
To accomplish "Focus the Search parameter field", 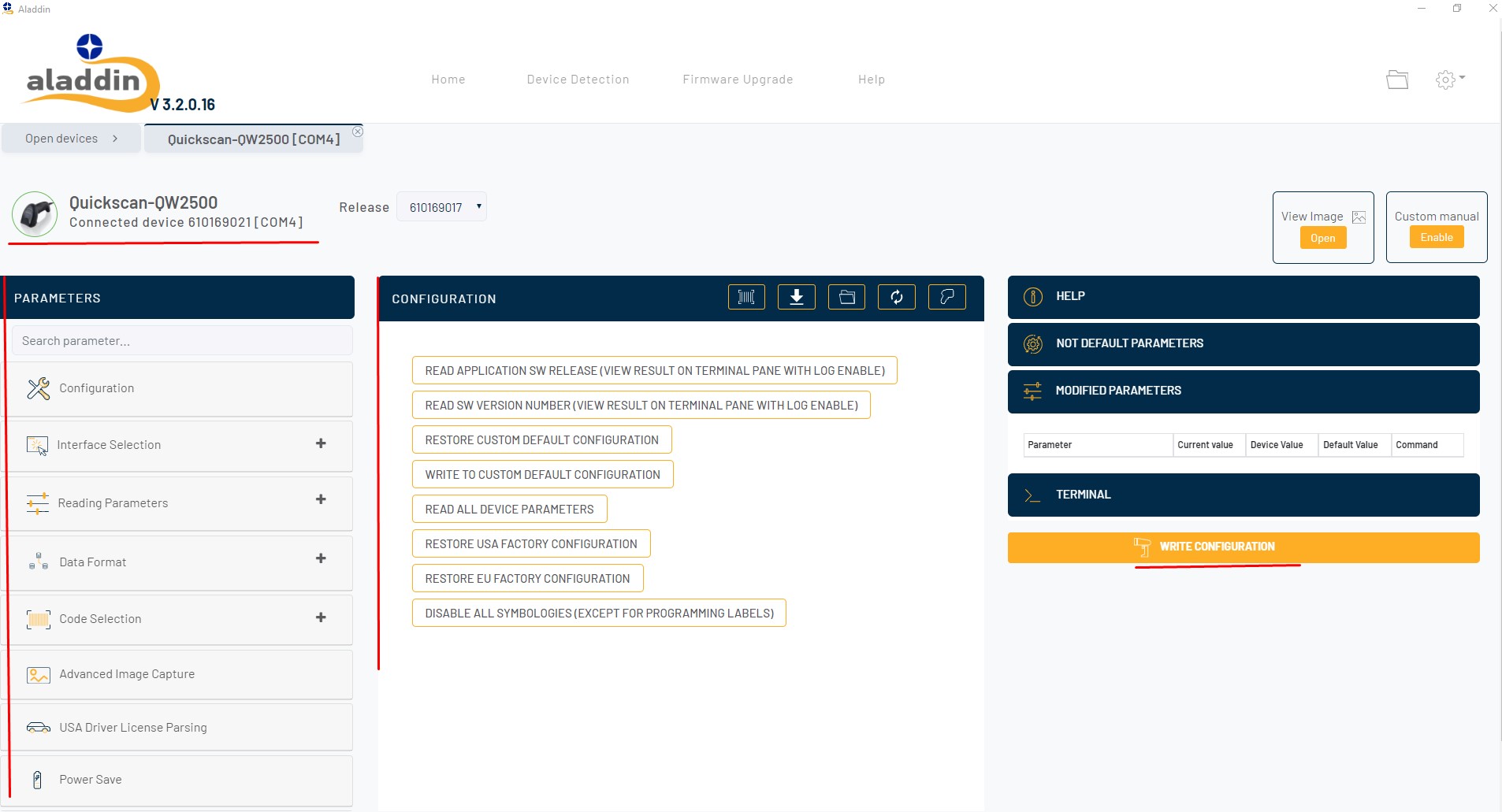I will coord(182,341).
